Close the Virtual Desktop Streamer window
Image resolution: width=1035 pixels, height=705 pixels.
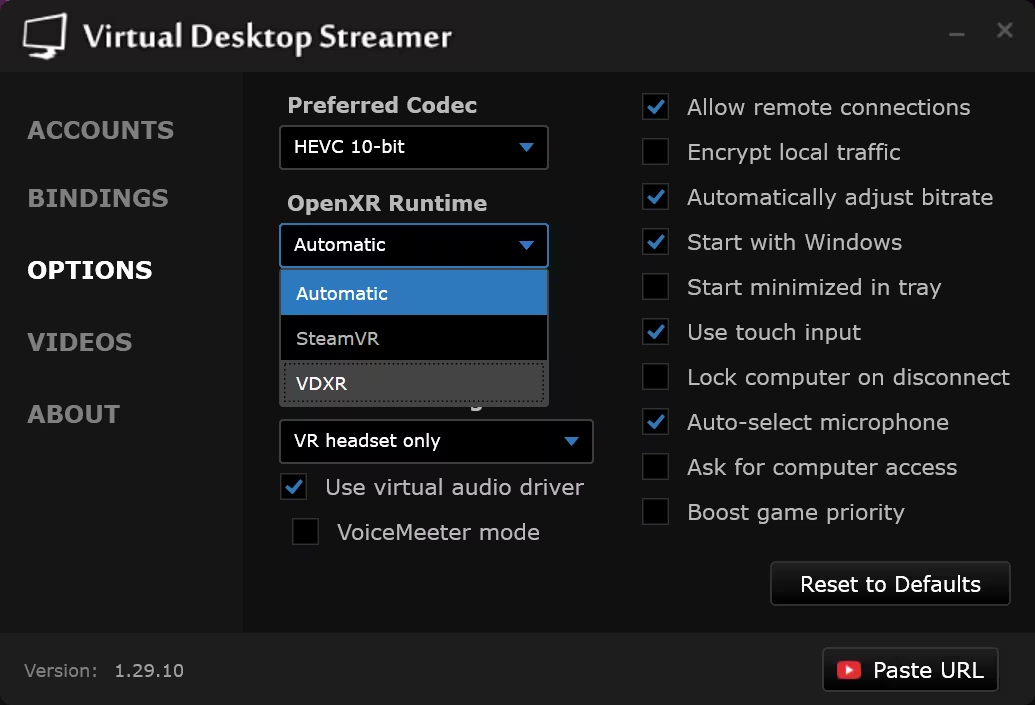coord(1005,30)
